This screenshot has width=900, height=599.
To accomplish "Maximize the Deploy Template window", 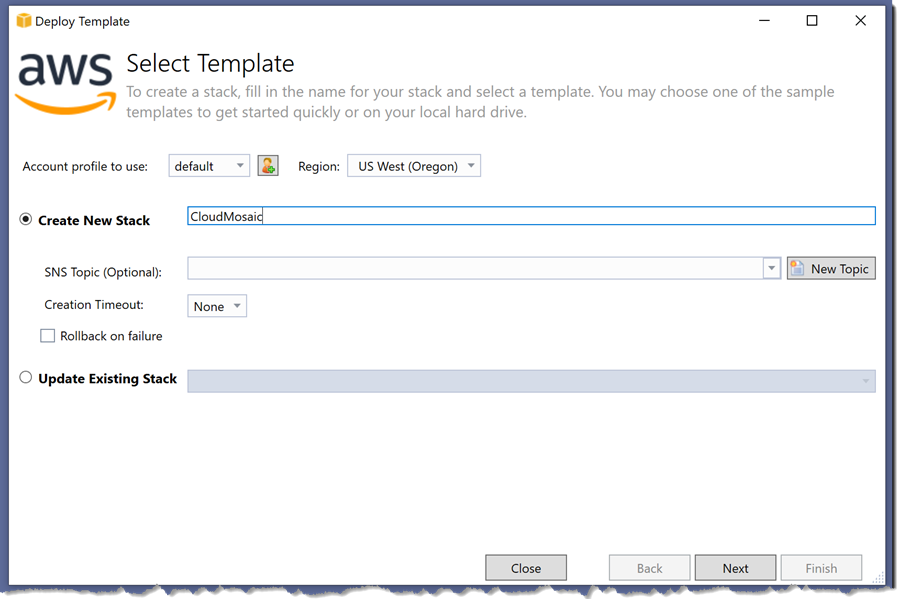I will 812,21.
